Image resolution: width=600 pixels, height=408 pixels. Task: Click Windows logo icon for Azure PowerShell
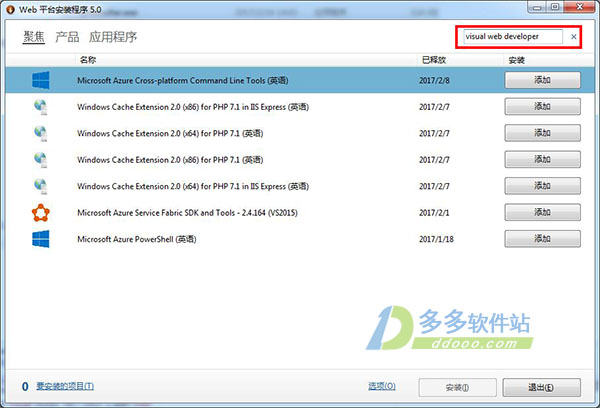(41, 239)
